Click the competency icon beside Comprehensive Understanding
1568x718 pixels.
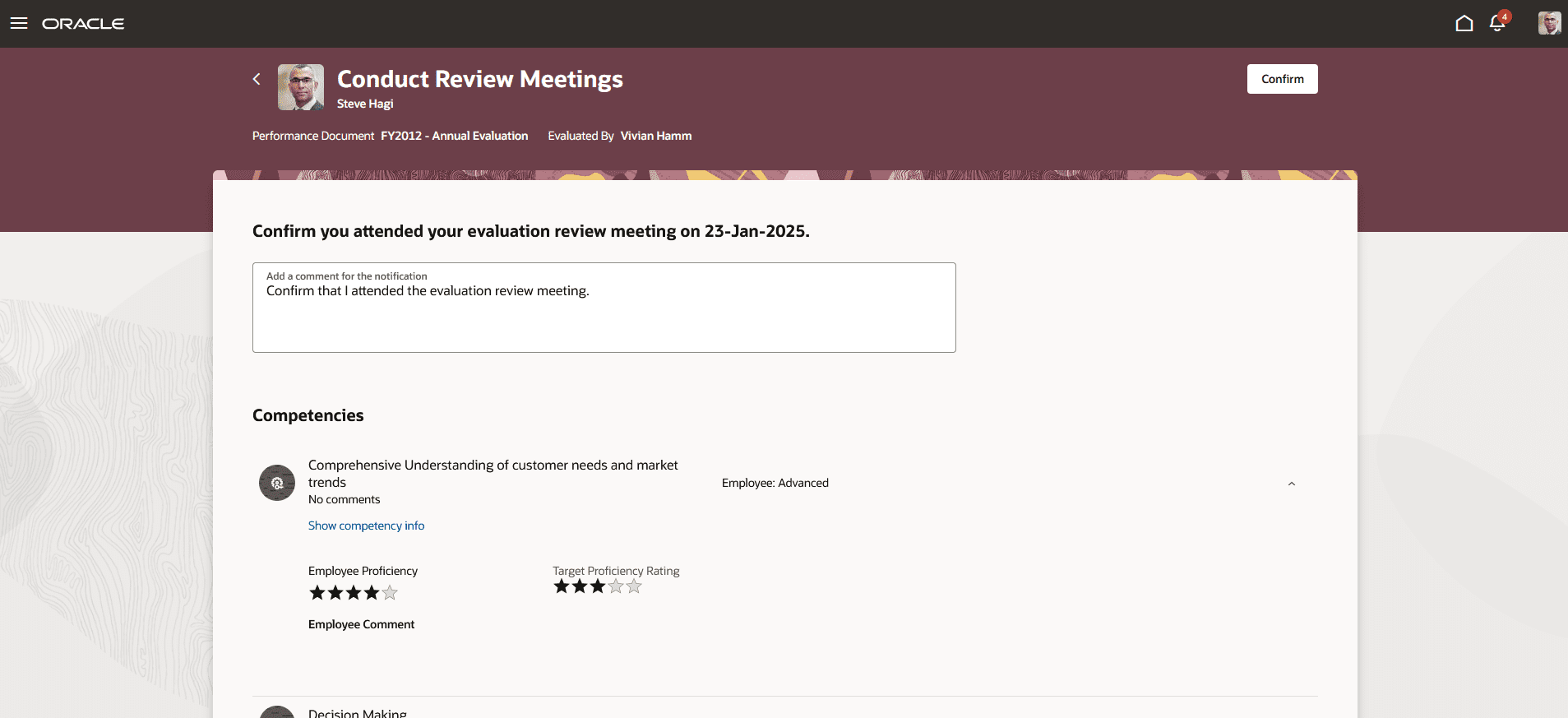tap(277, 483)
